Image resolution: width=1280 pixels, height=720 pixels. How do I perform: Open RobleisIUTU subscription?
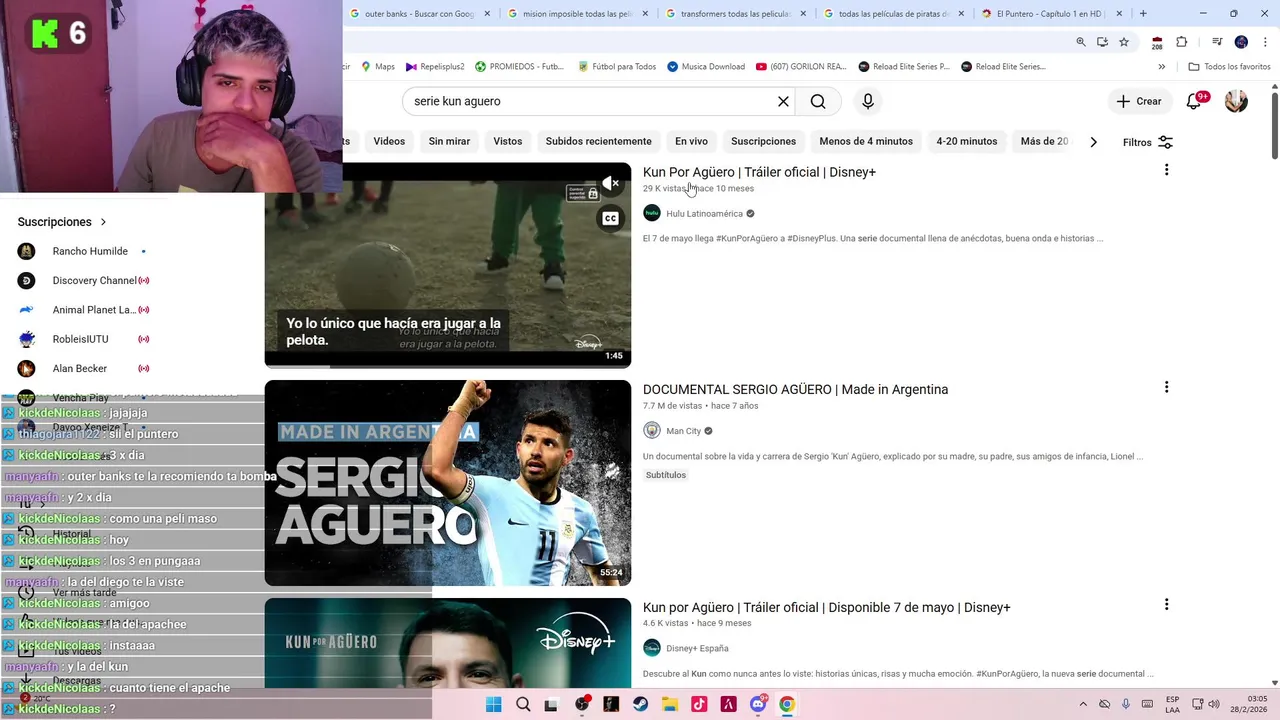coord(80,339)
